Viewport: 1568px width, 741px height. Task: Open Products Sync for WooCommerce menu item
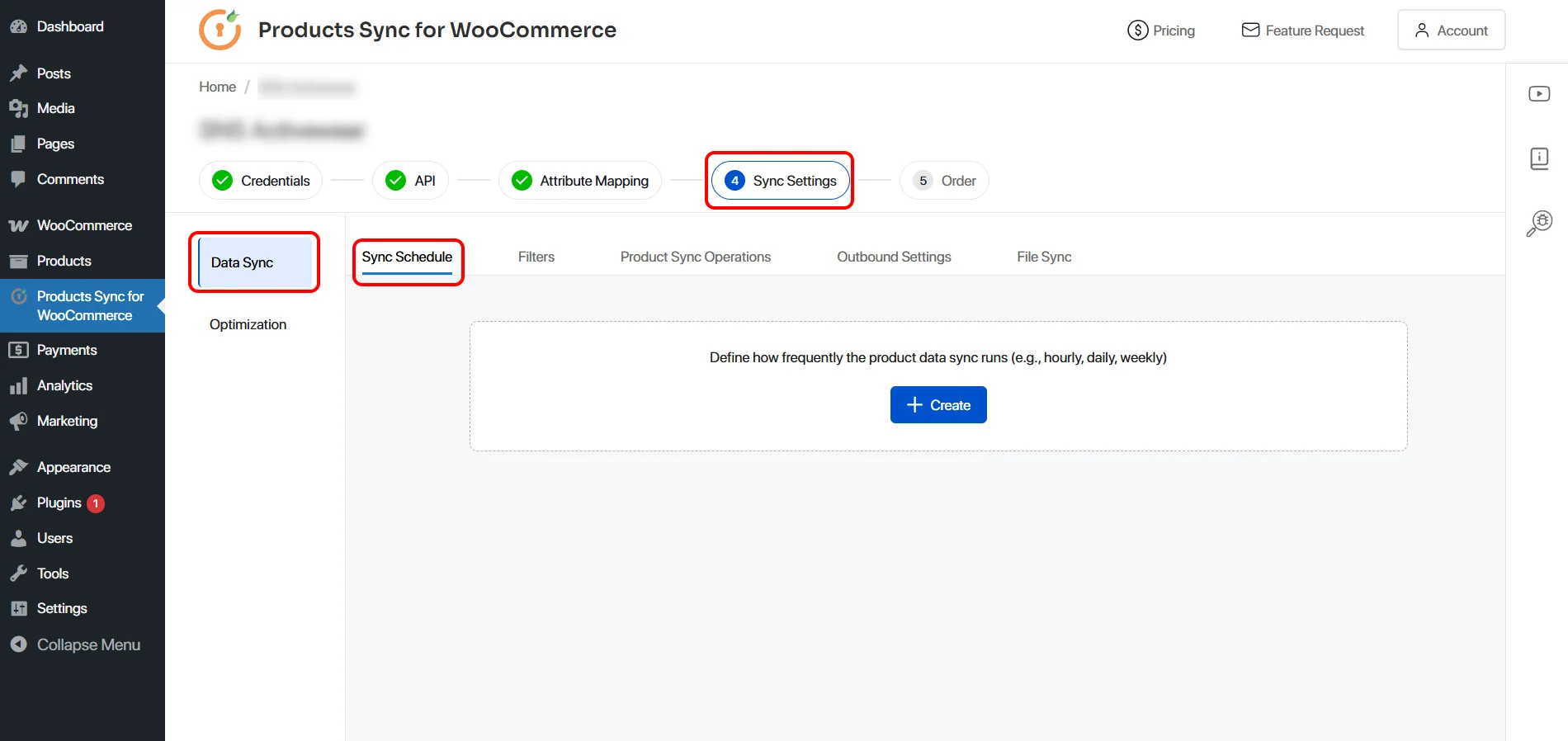click(83, 305)
